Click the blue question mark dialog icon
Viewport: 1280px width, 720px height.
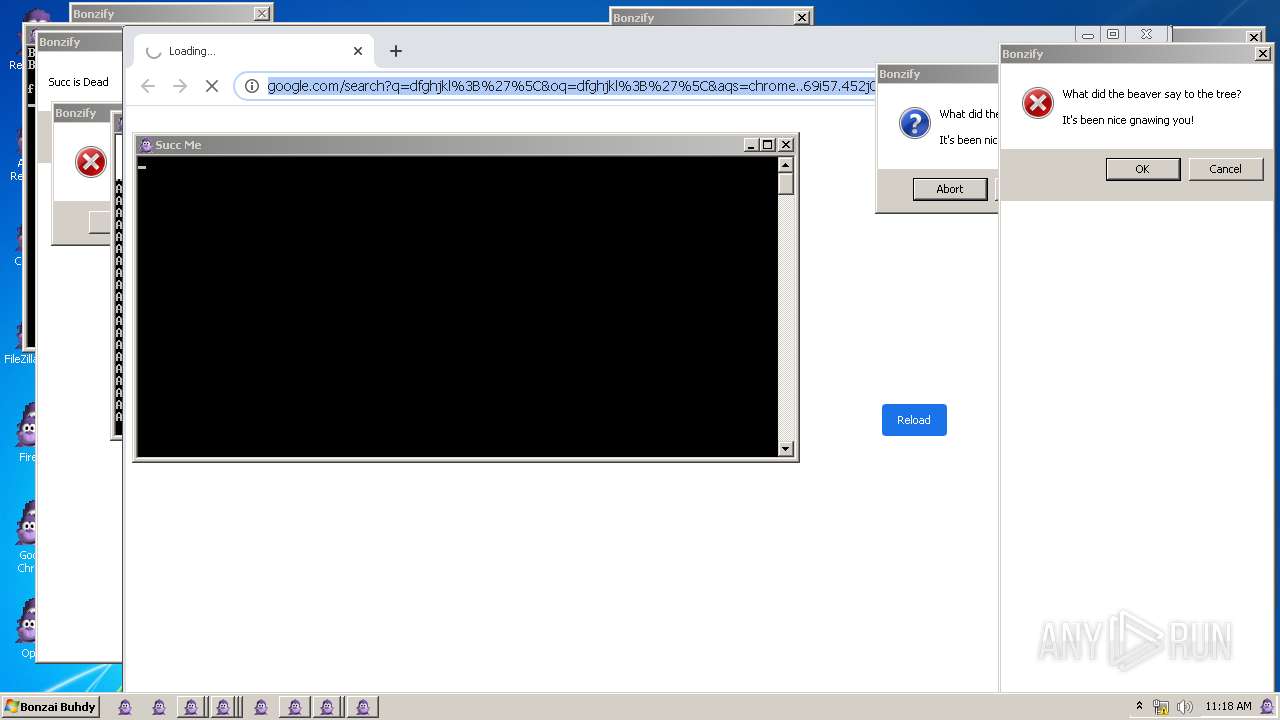(x=915, y=123)
